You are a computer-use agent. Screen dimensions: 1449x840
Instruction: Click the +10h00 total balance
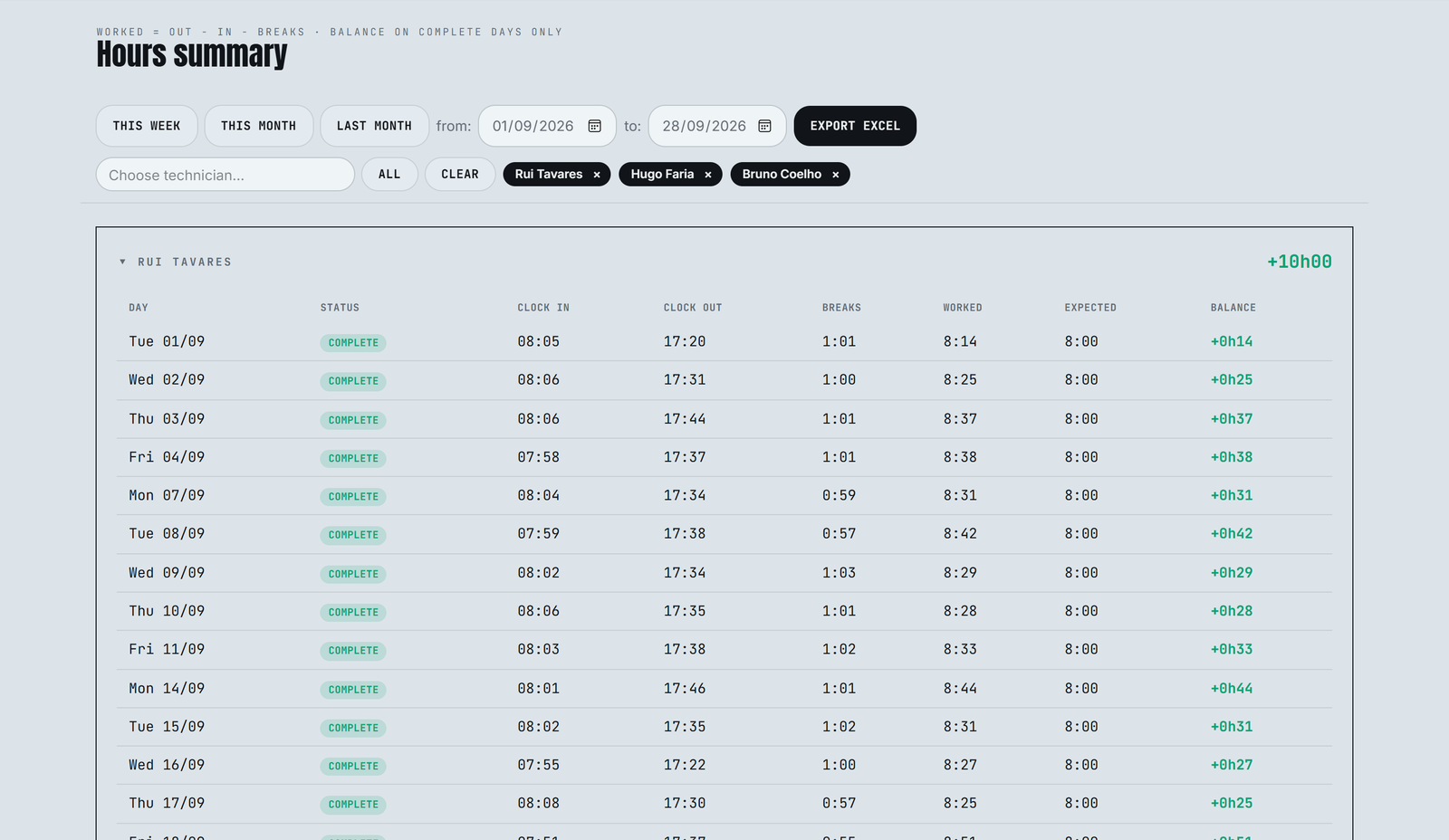(x=1299, y=262)
